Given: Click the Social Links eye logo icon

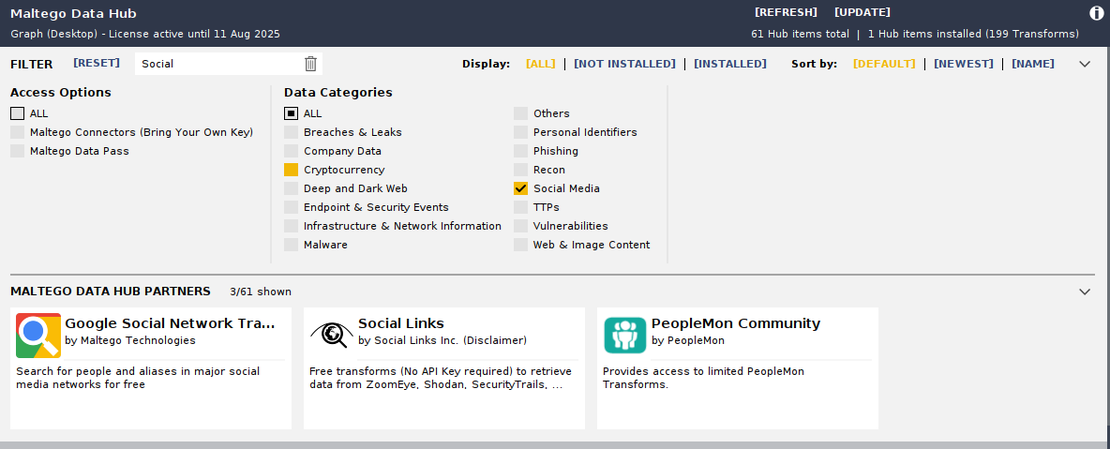Looking at the screenshot, I should (x=331, y=335).
